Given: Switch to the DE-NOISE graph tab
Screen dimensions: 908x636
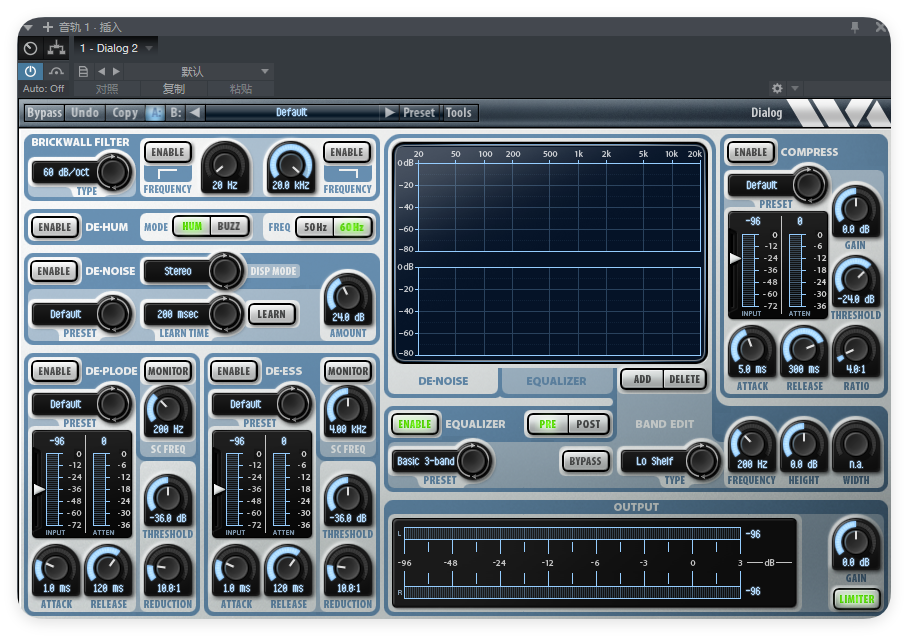Looking at the screenshot, I should click(443, 381).
